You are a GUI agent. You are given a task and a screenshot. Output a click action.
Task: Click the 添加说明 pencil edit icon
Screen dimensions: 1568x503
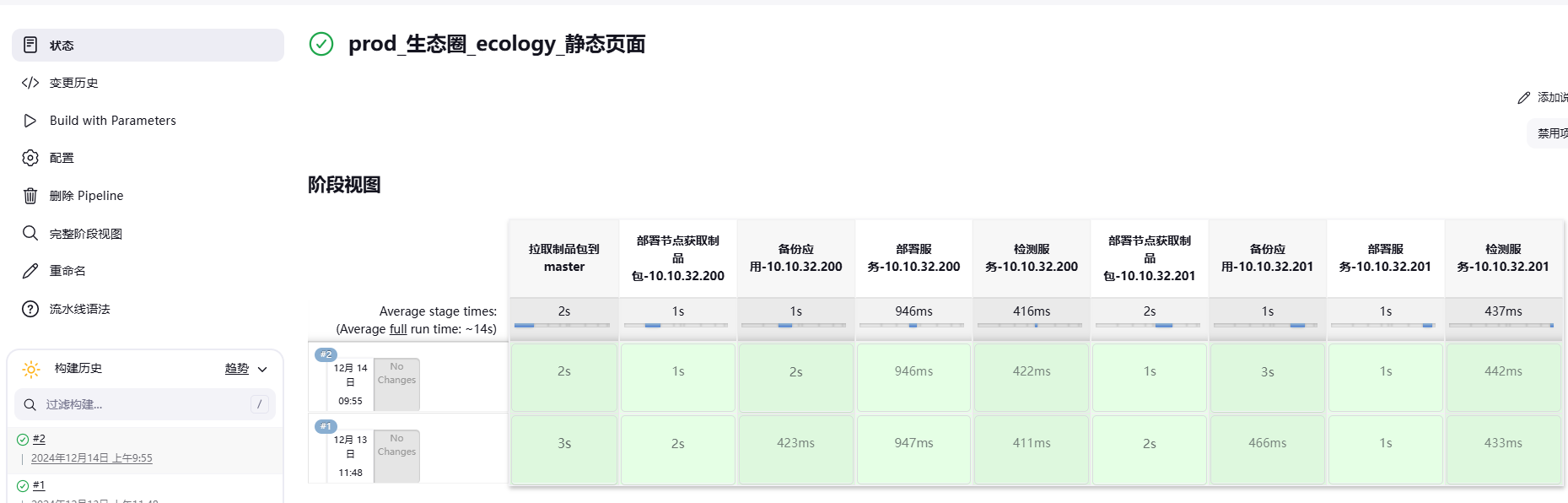click(1523, 98)
